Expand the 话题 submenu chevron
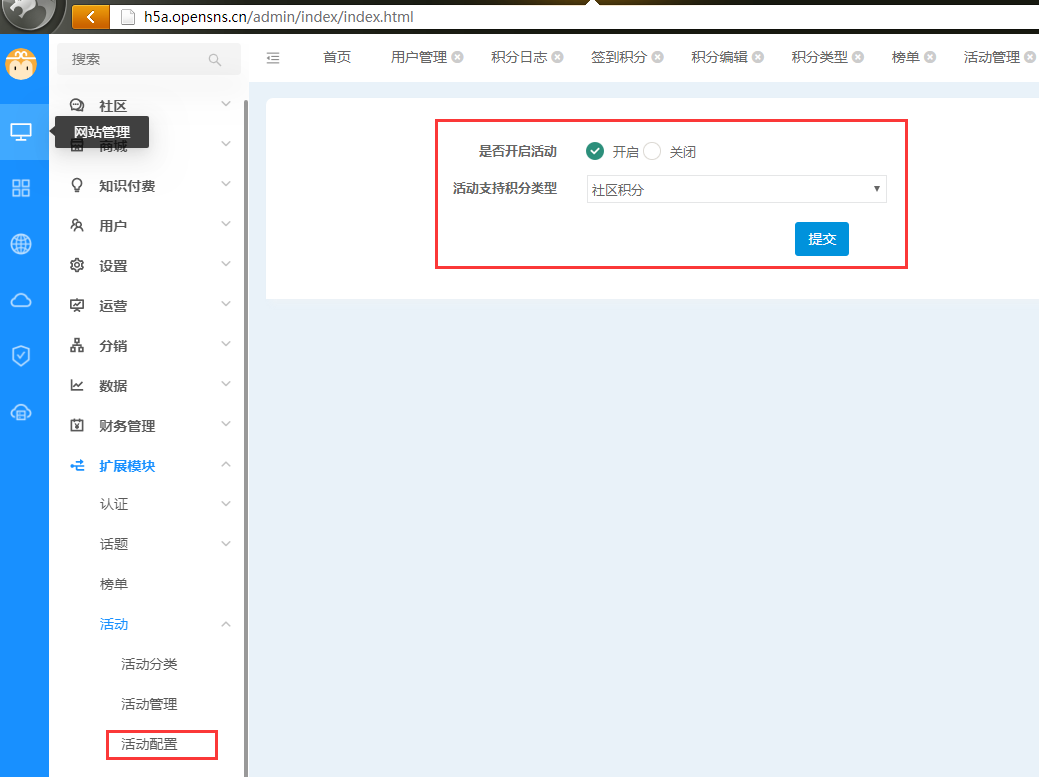This screenshot has width=1039, height=777. coord(226,543)
